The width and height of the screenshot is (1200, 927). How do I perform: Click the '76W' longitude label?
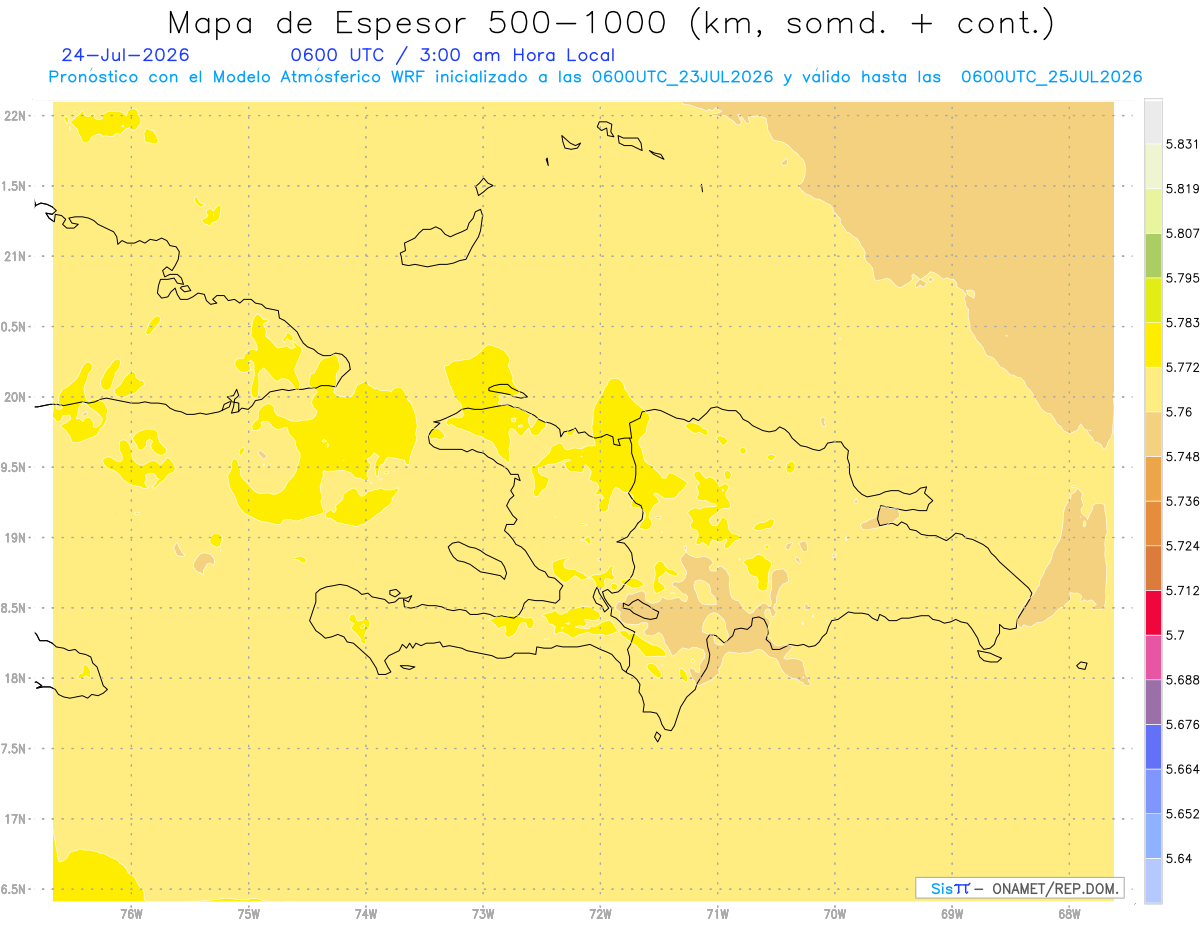(x=132, y=913)
